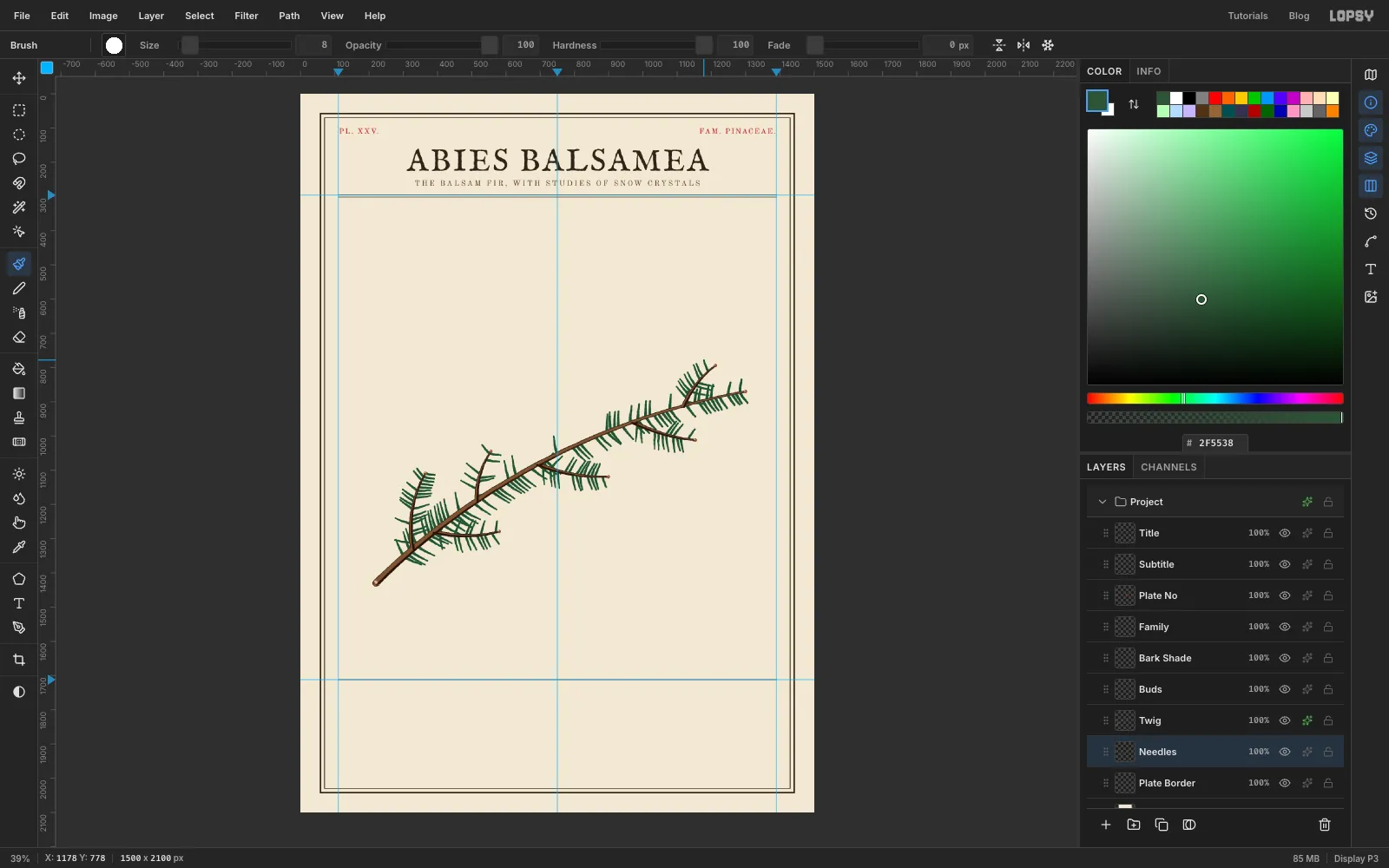Select the Rectangular Marquee tool

[19, 110]
